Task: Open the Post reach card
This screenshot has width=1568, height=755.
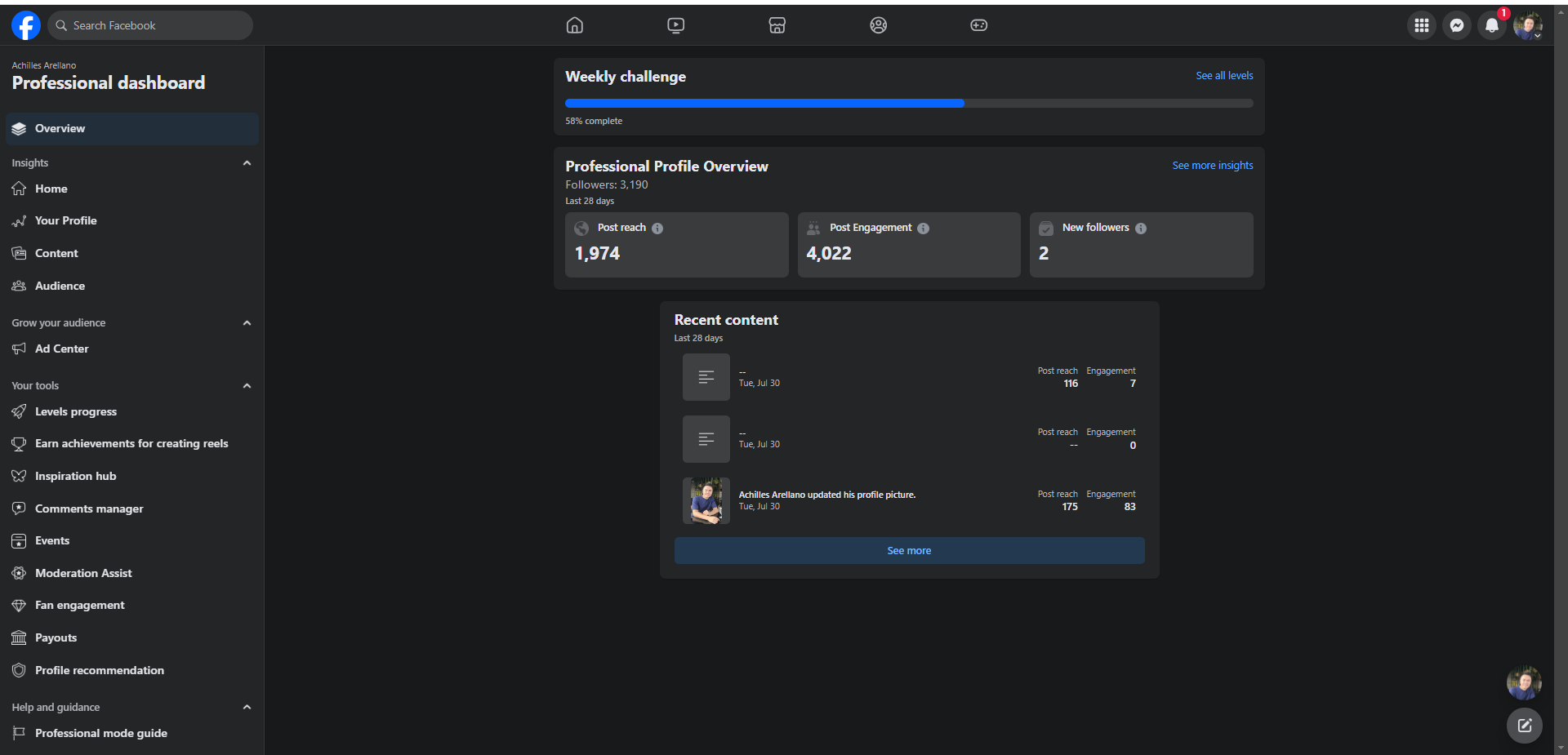Action: (x=677, y=245)
